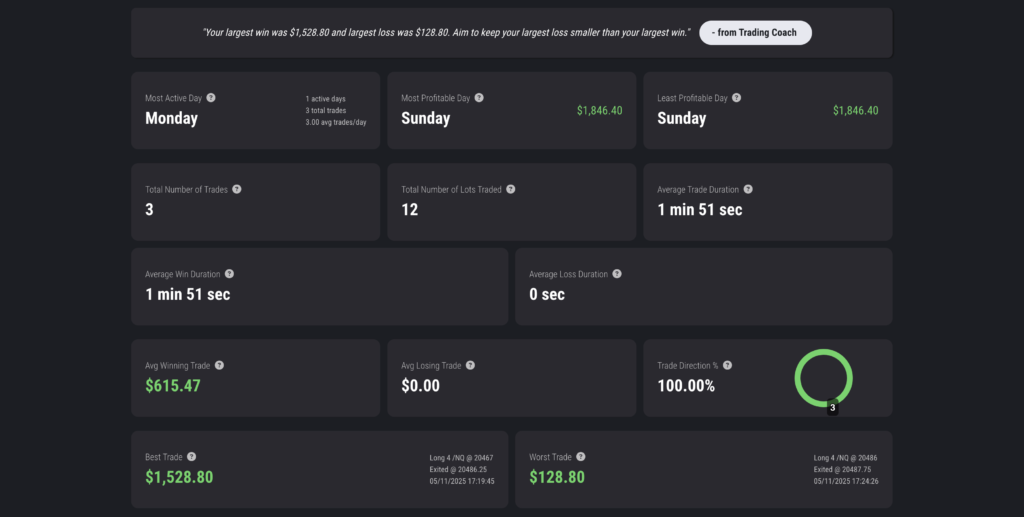Image resolution: width=1024 pixels, height=517 pixels.
Task: Click the Trade Direction % question mark
Action: [x=728, y=366]
